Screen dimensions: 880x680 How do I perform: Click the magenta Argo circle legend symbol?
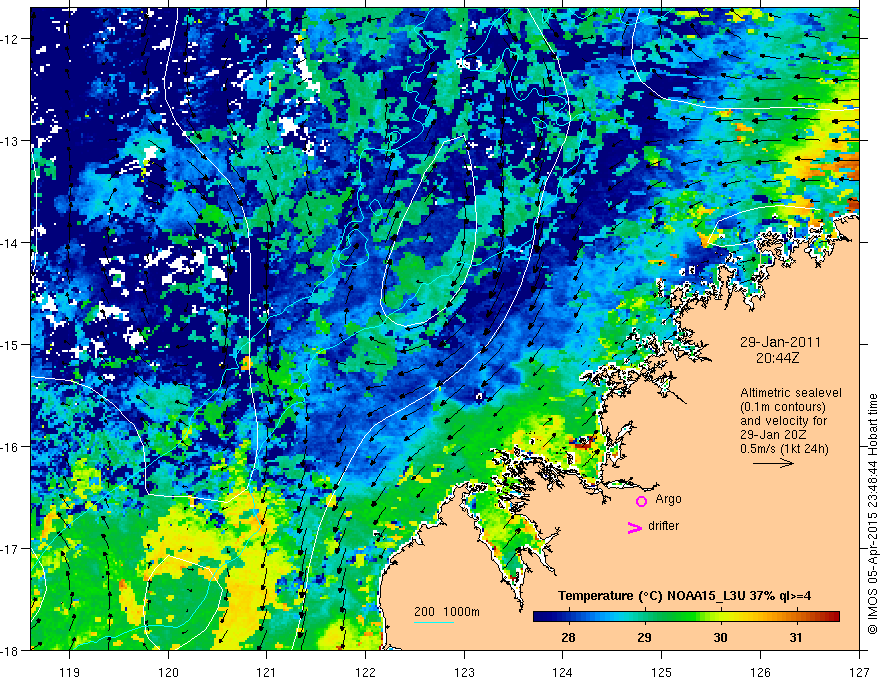[x=641, y=501]
